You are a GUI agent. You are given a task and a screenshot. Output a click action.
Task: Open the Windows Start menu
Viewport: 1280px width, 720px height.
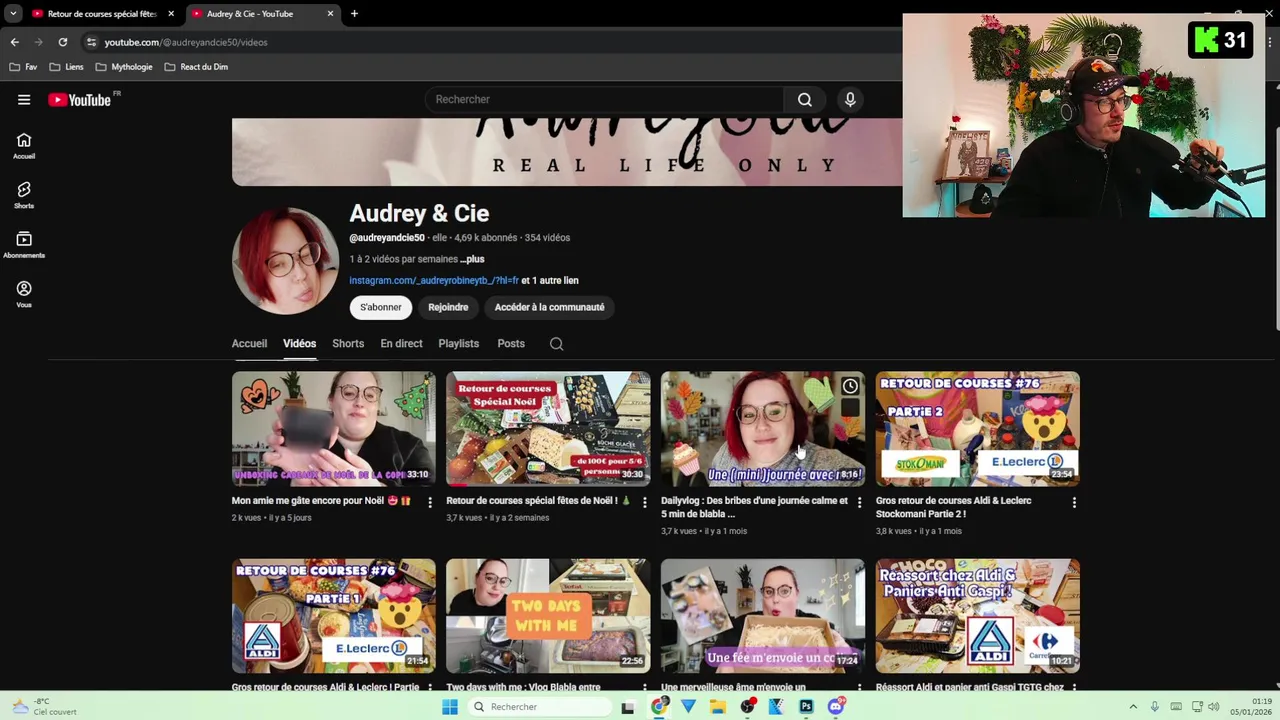point(450,707)
